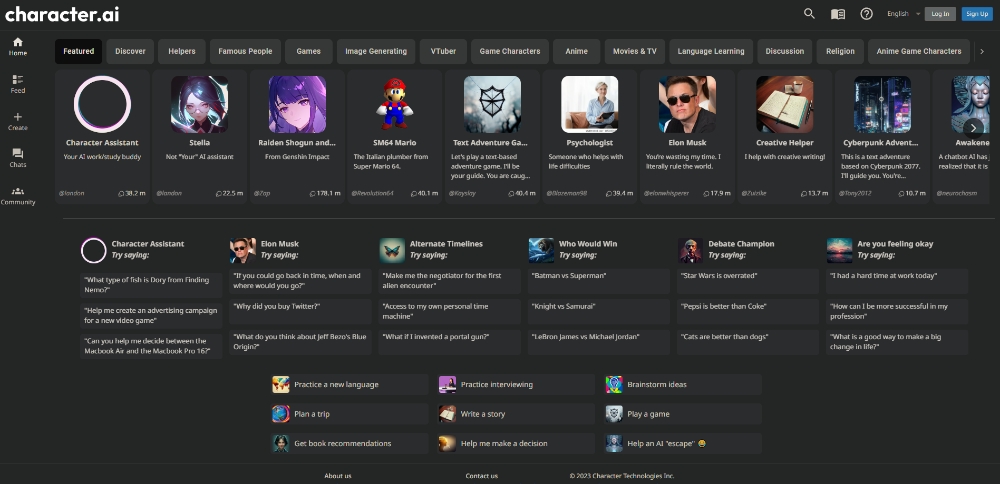The height and width of the screenshot is (484, 1000).
Task: Click the Help me make a decision icon
Action: point(447,443)
